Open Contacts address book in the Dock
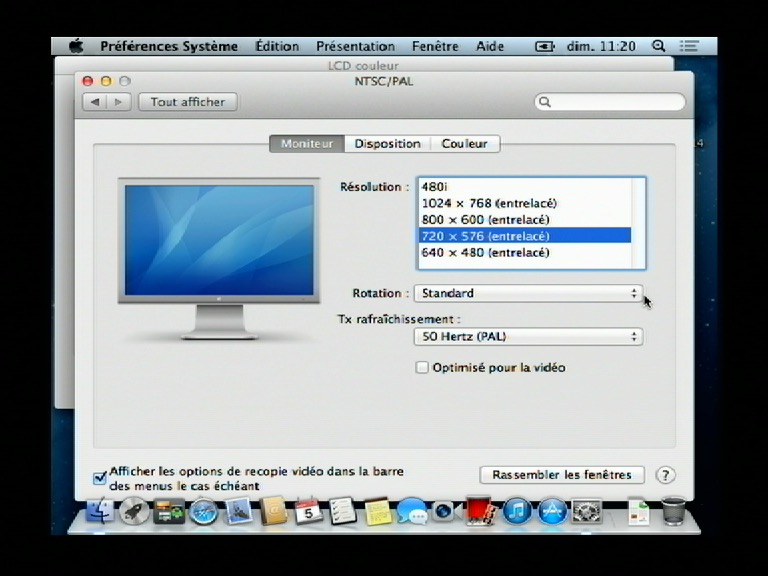 [273, 512]
